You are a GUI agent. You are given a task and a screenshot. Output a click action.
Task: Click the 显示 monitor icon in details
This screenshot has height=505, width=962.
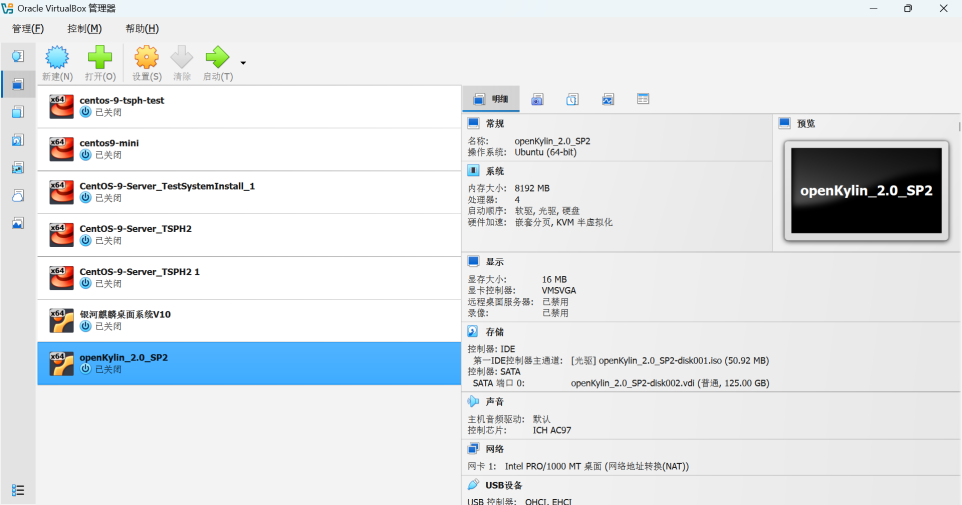[x=473, y=261]
